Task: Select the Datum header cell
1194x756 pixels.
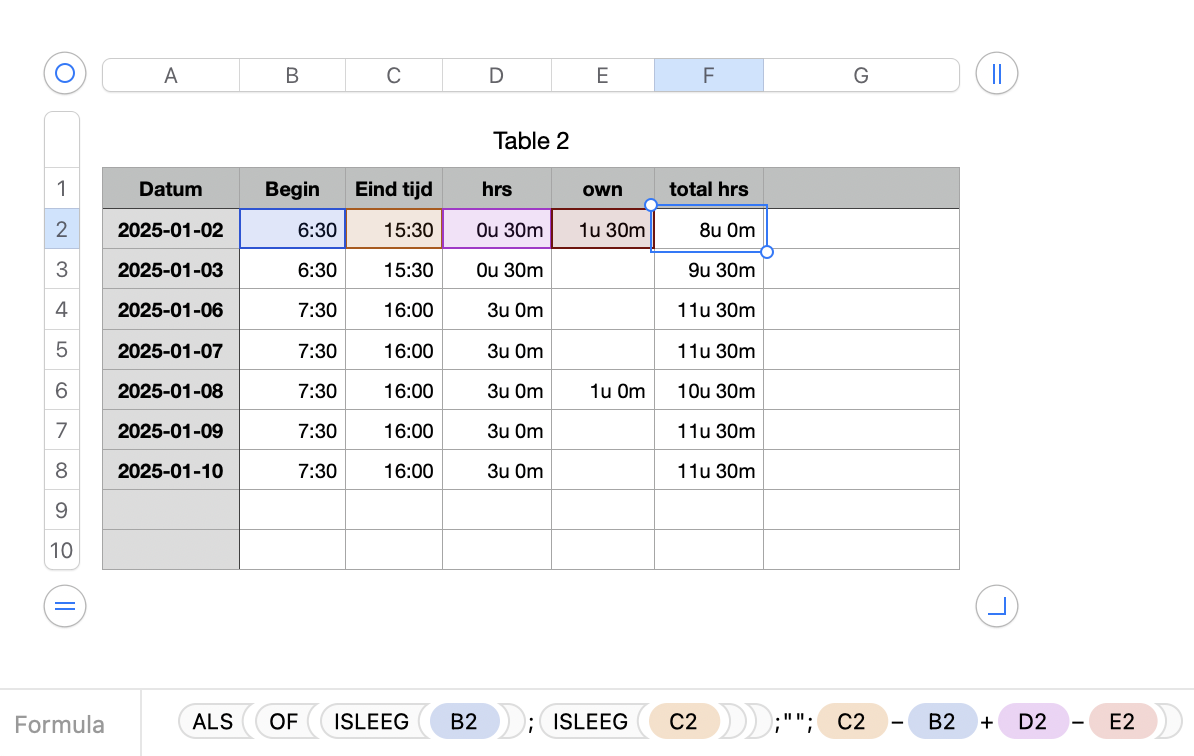Action: 171,189
